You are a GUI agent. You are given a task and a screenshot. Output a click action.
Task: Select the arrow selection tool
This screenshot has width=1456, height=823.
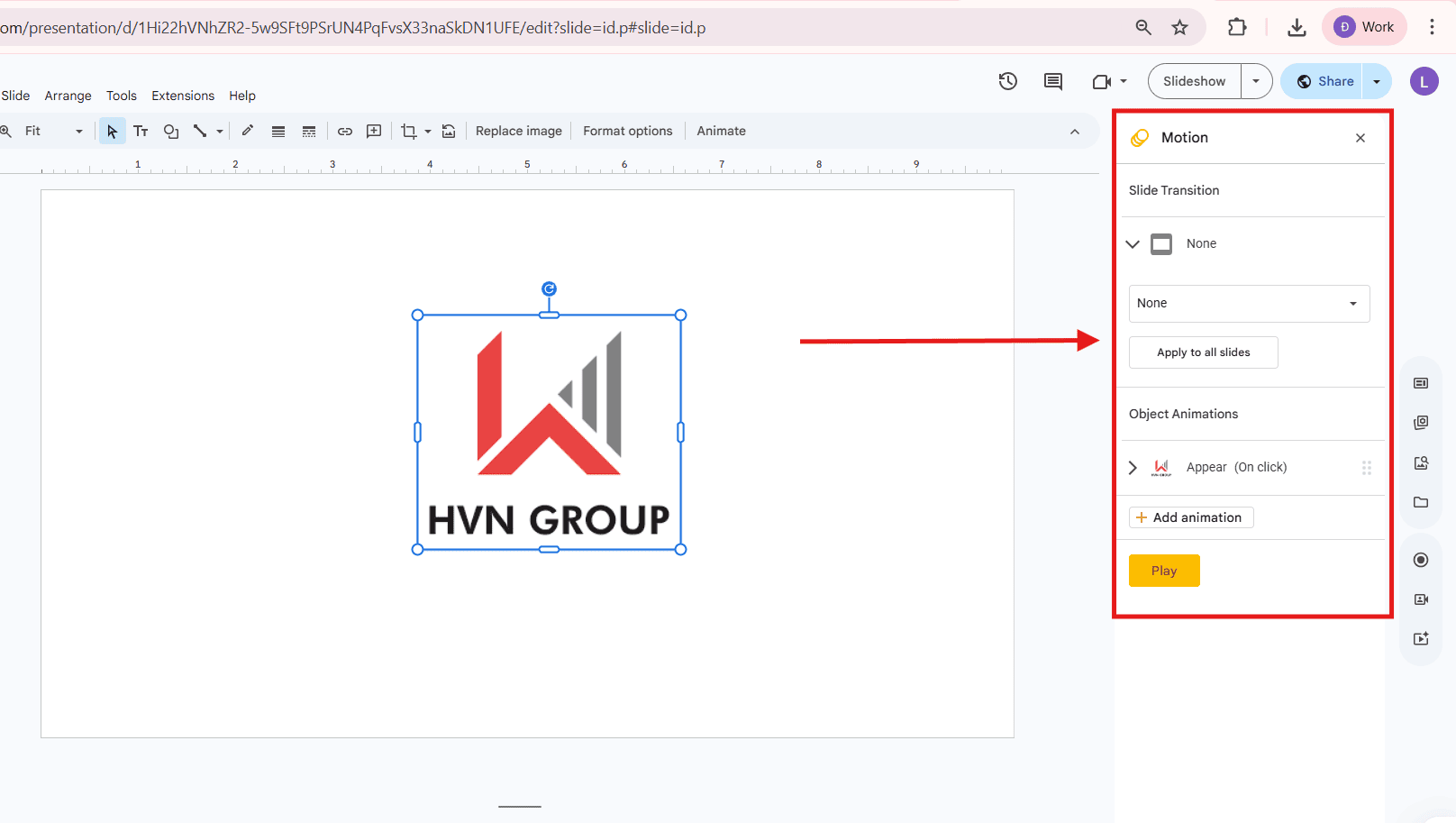111,131
